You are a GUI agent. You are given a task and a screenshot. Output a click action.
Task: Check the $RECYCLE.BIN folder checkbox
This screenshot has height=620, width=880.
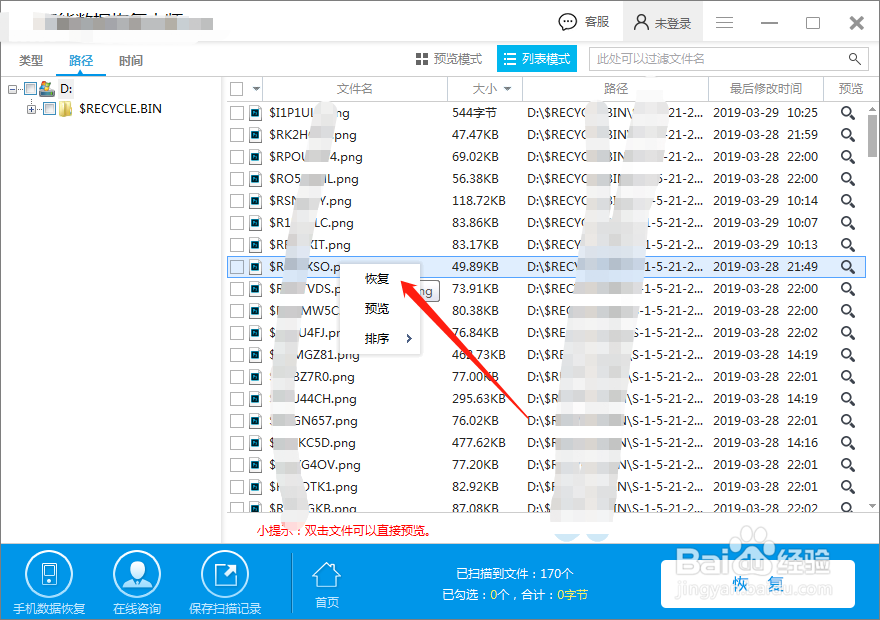tap(49, 108)
